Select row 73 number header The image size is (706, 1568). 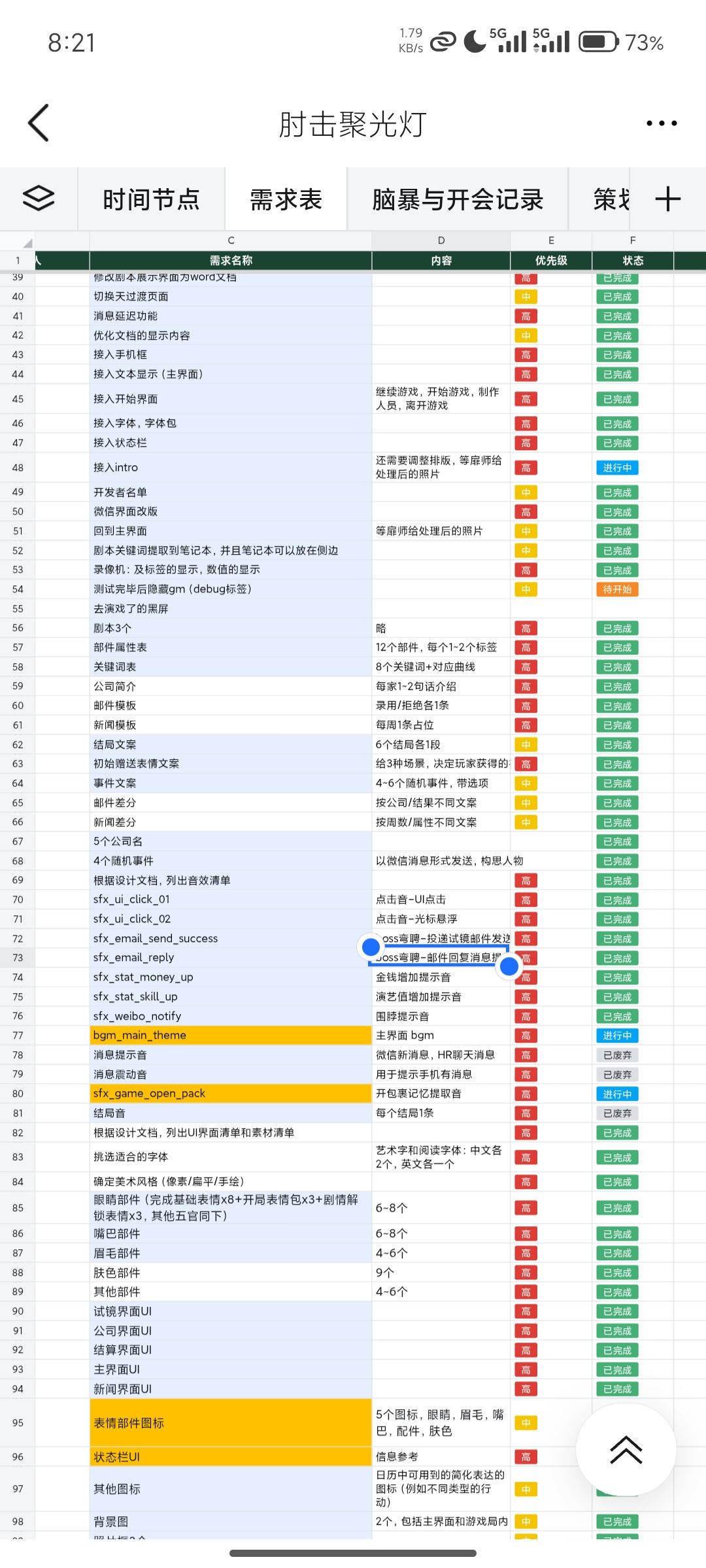tap(18, 958)
